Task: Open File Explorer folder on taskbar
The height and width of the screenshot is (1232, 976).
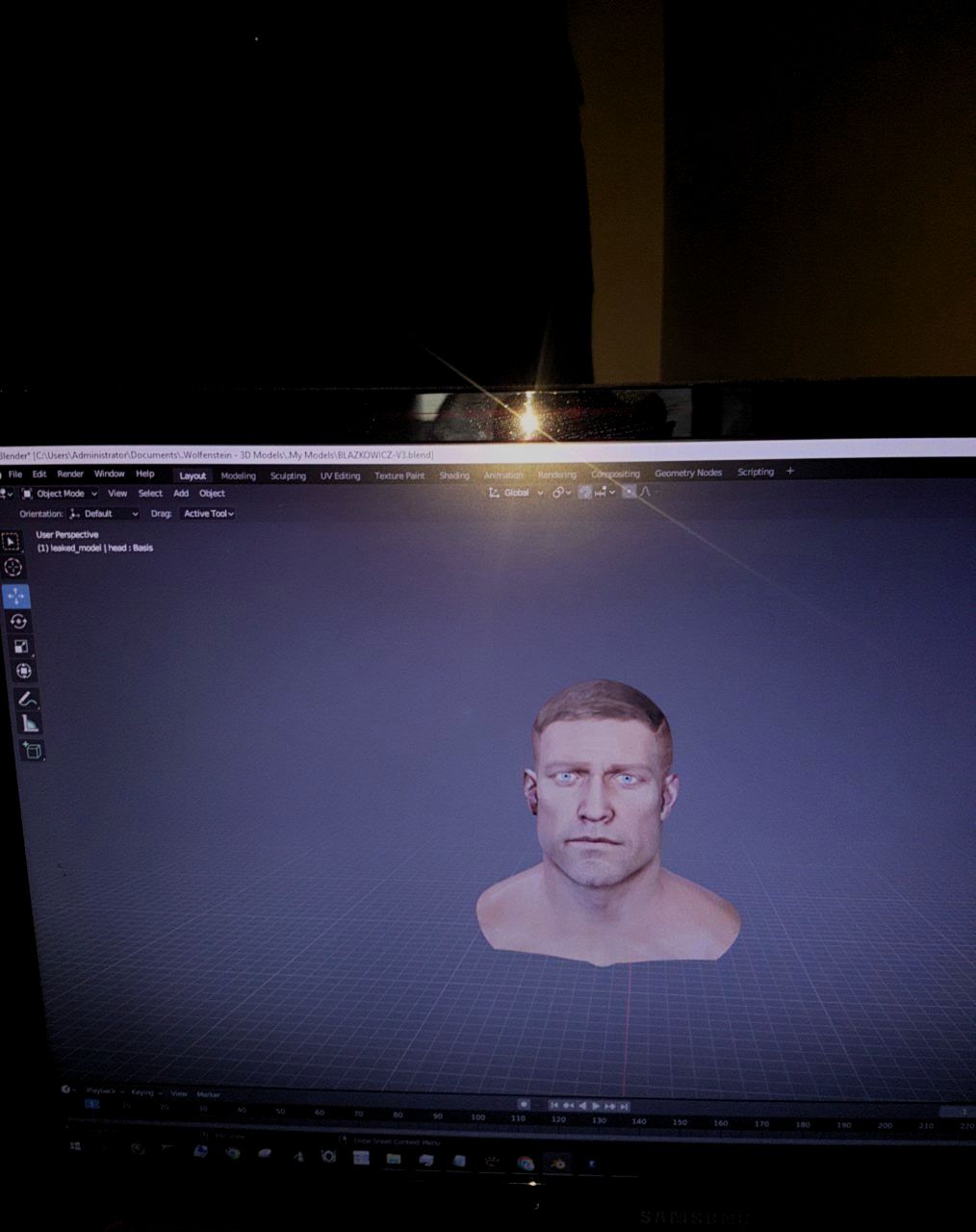Action: [394, 1160]
